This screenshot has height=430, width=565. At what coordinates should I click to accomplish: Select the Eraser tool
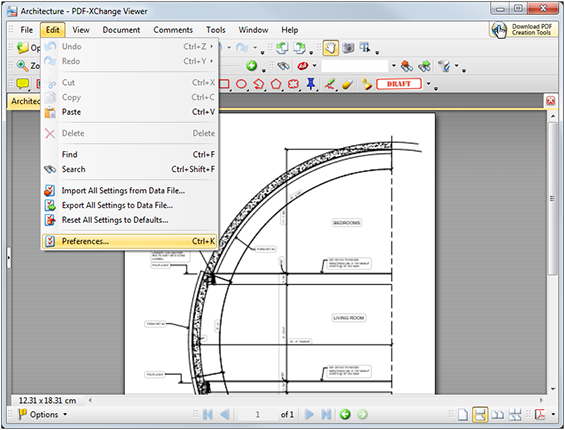point(347,84)
